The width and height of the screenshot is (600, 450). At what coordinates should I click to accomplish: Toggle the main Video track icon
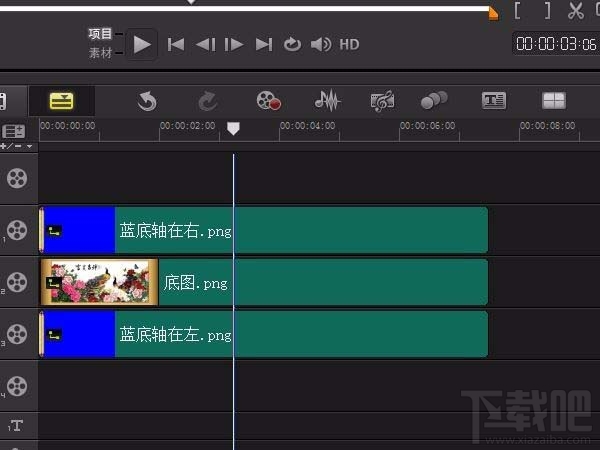coord(17,178)
